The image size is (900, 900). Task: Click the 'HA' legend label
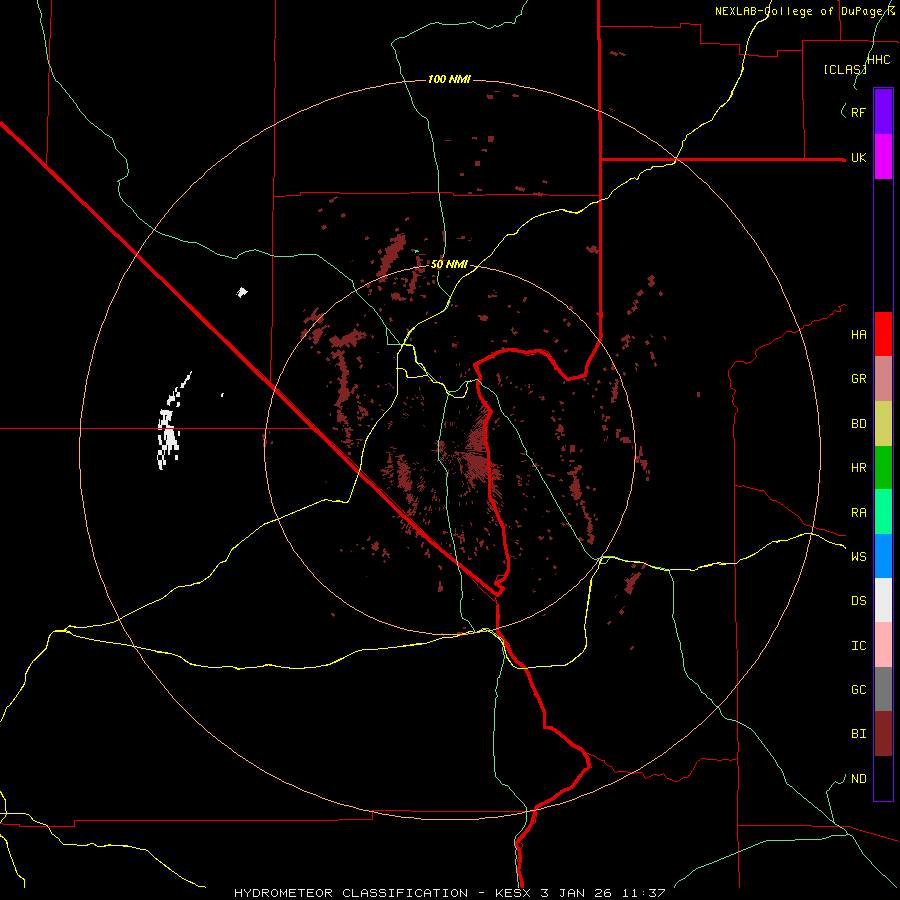coord(858,334)
